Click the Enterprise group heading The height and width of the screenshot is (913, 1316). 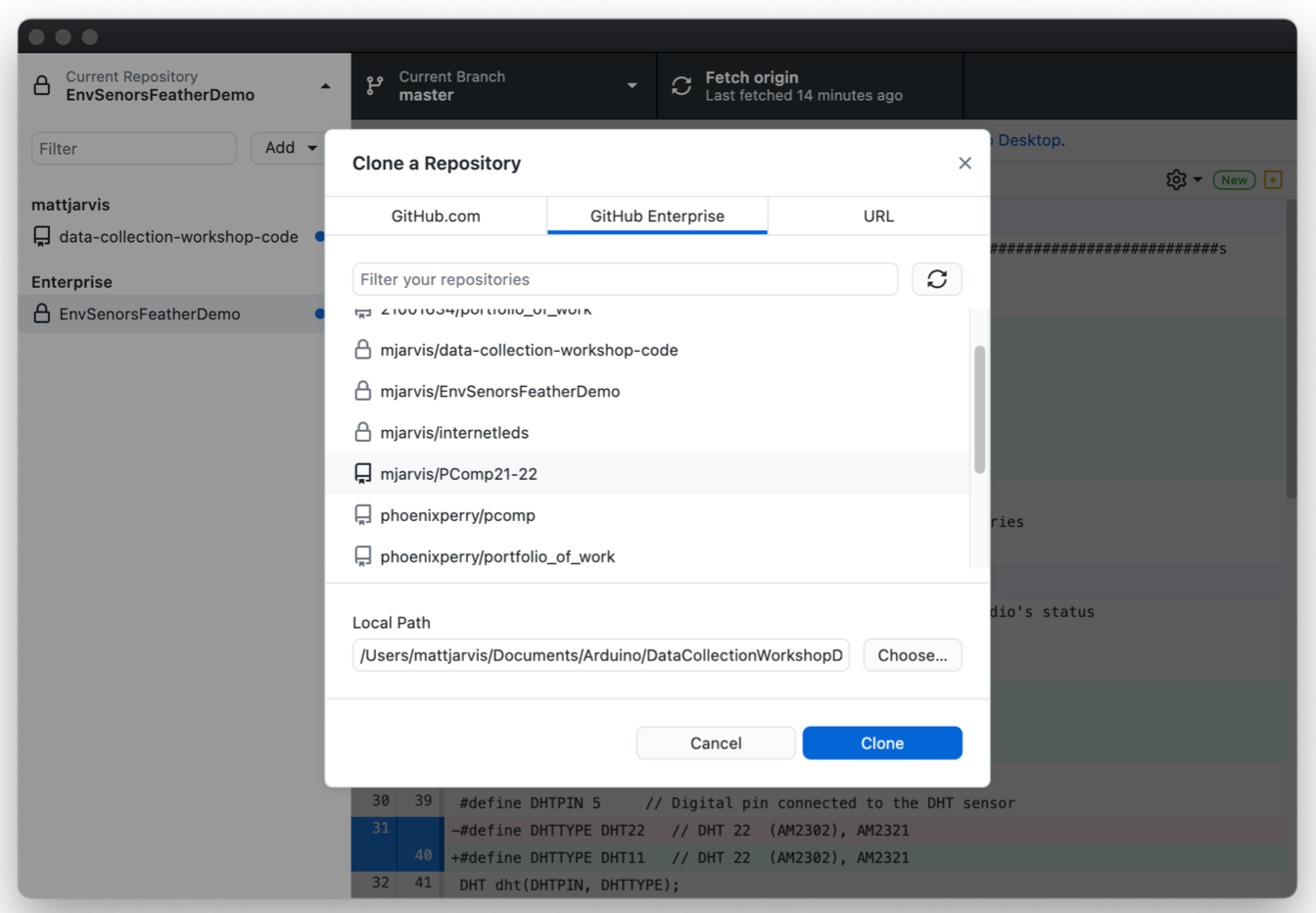point(71,282)
